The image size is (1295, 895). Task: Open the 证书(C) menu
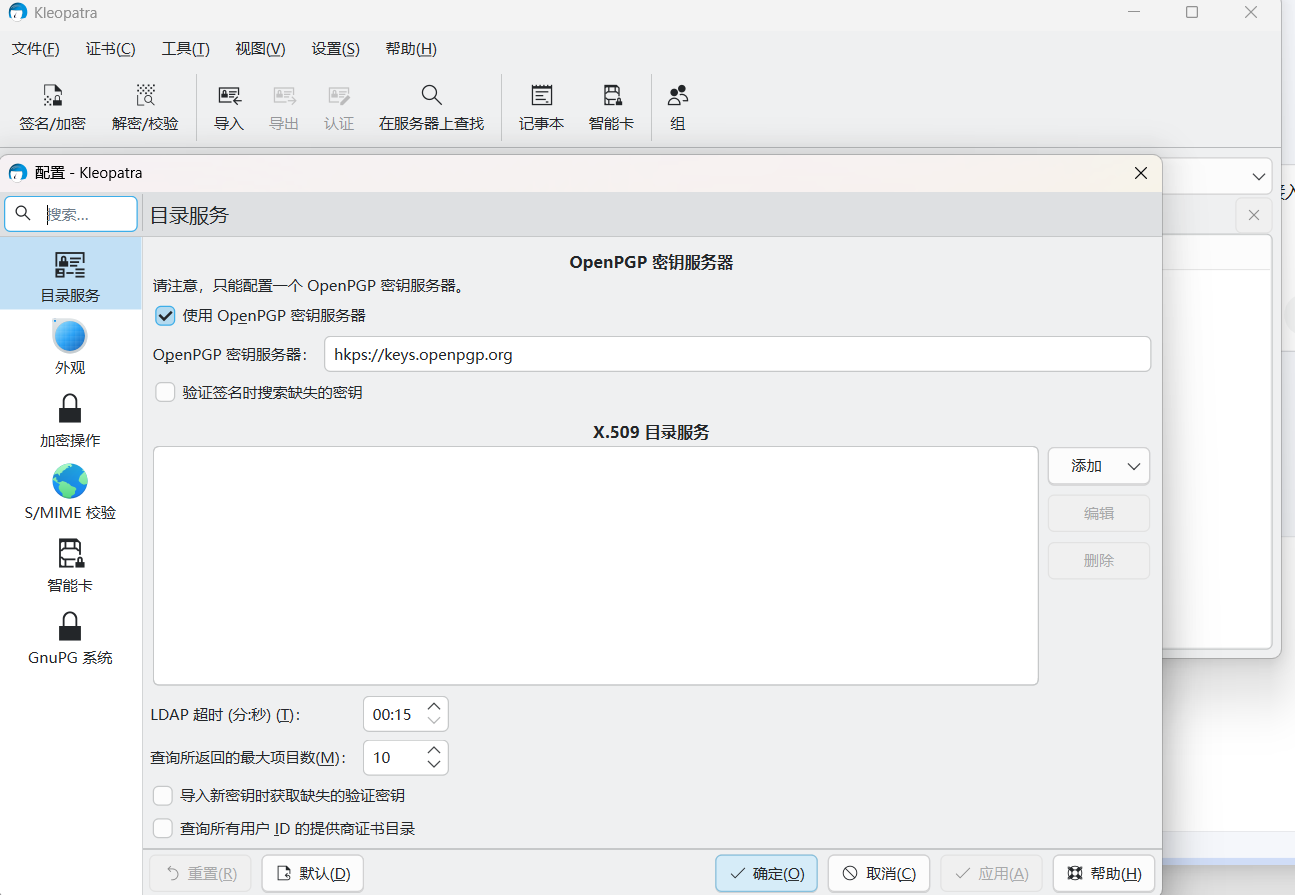pyautogui.click(x=110, y=49)
